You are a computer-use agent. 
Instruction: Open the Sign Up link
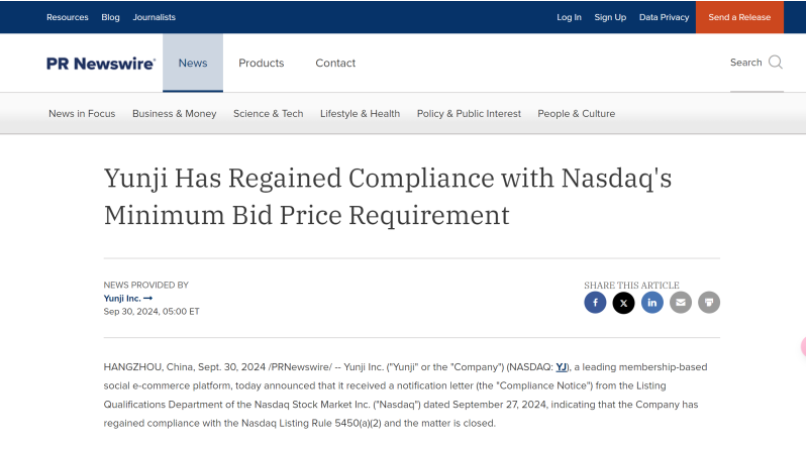[610, 17]
